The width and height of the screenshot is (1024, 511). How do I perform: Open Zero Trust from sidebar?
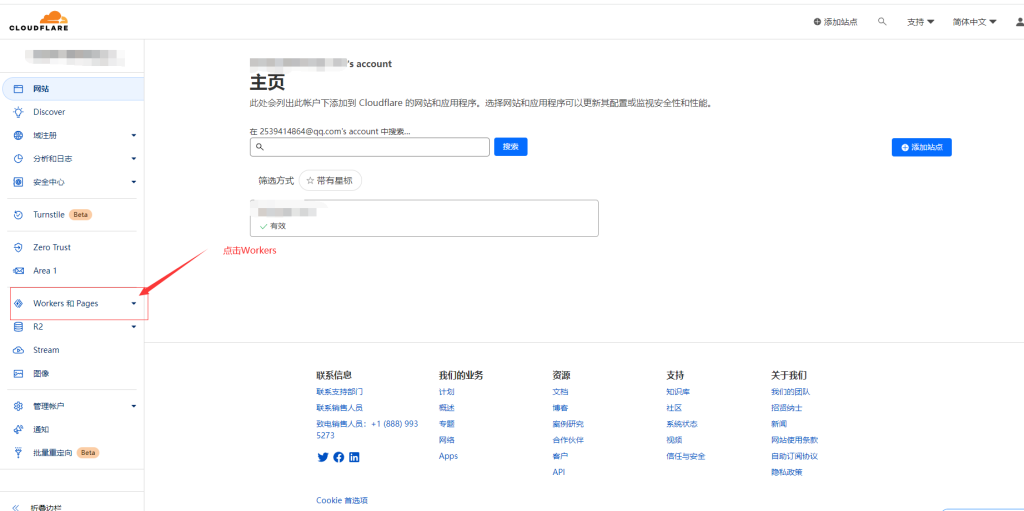[x=52, y=248]
